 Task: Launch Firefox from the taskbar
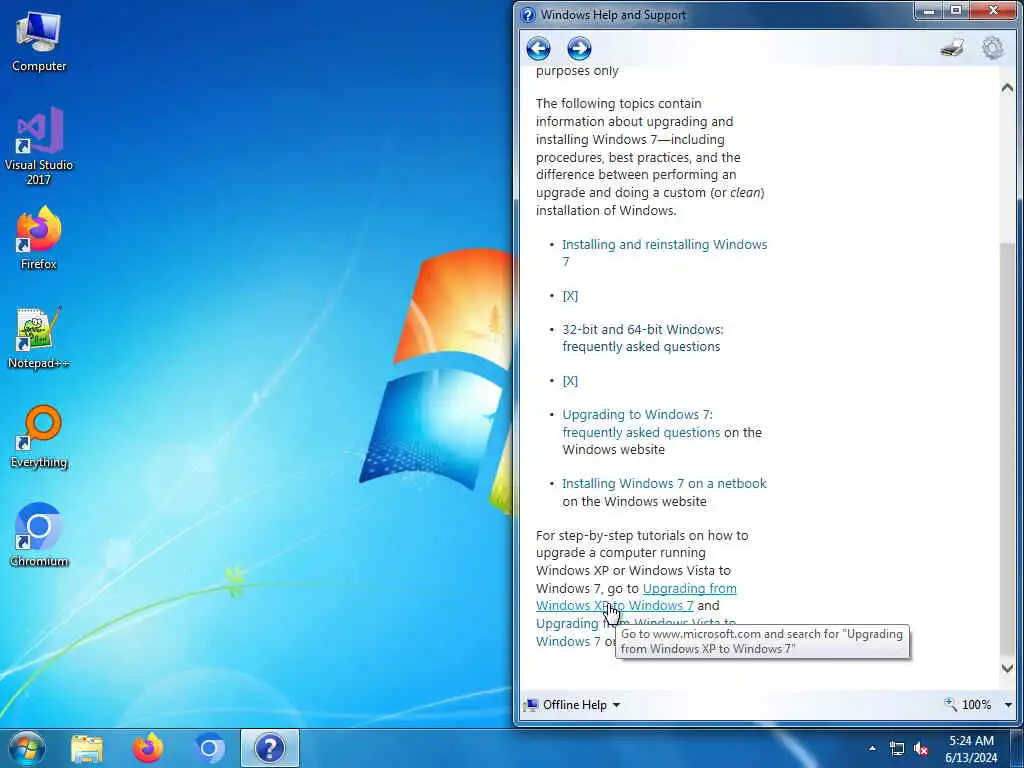point(148,748)
